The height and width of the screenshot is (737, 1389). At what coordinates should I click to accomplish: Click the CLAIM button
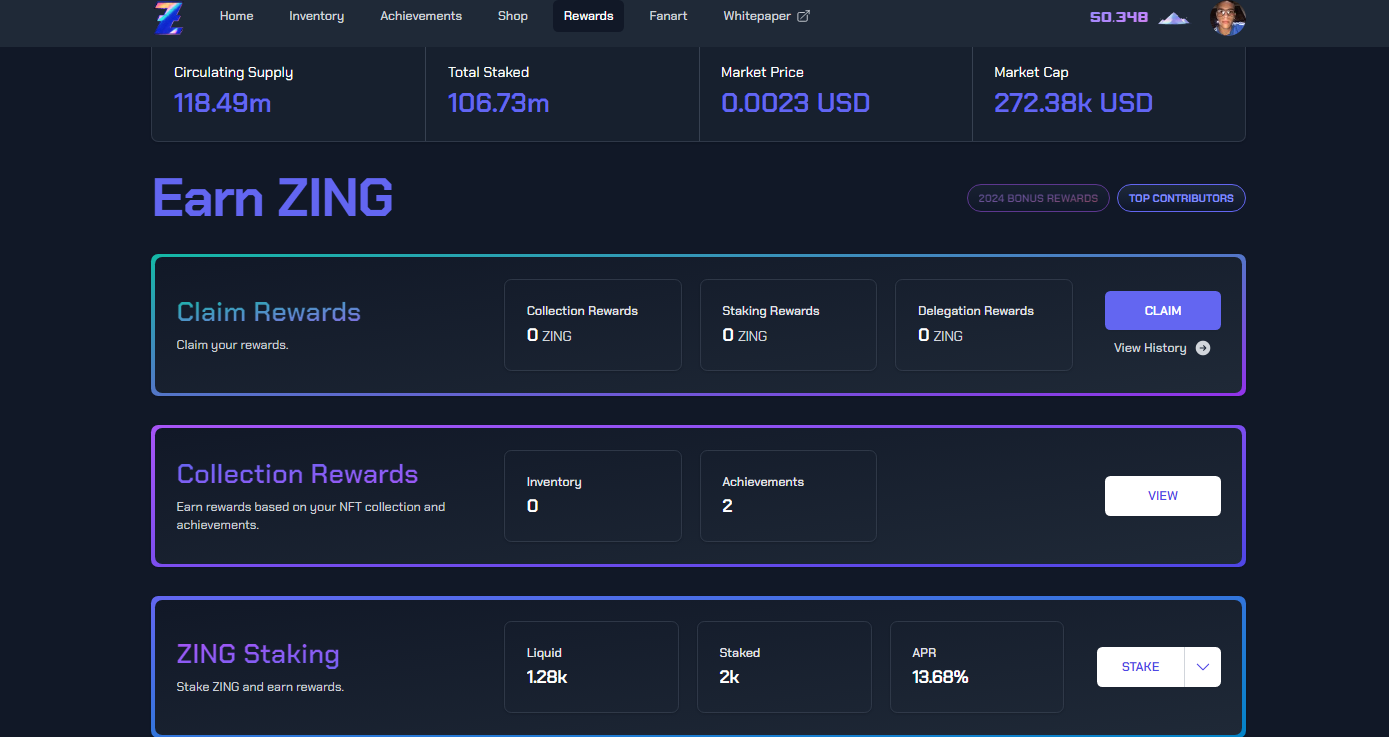point(1163,311)
